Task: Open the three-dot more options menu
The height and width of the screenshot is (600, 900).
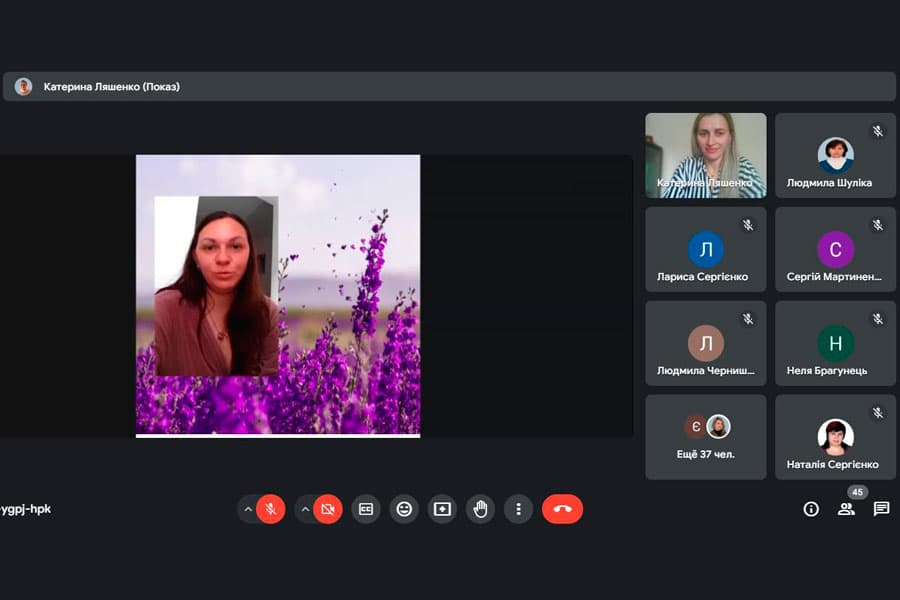Action: (518, 509)
